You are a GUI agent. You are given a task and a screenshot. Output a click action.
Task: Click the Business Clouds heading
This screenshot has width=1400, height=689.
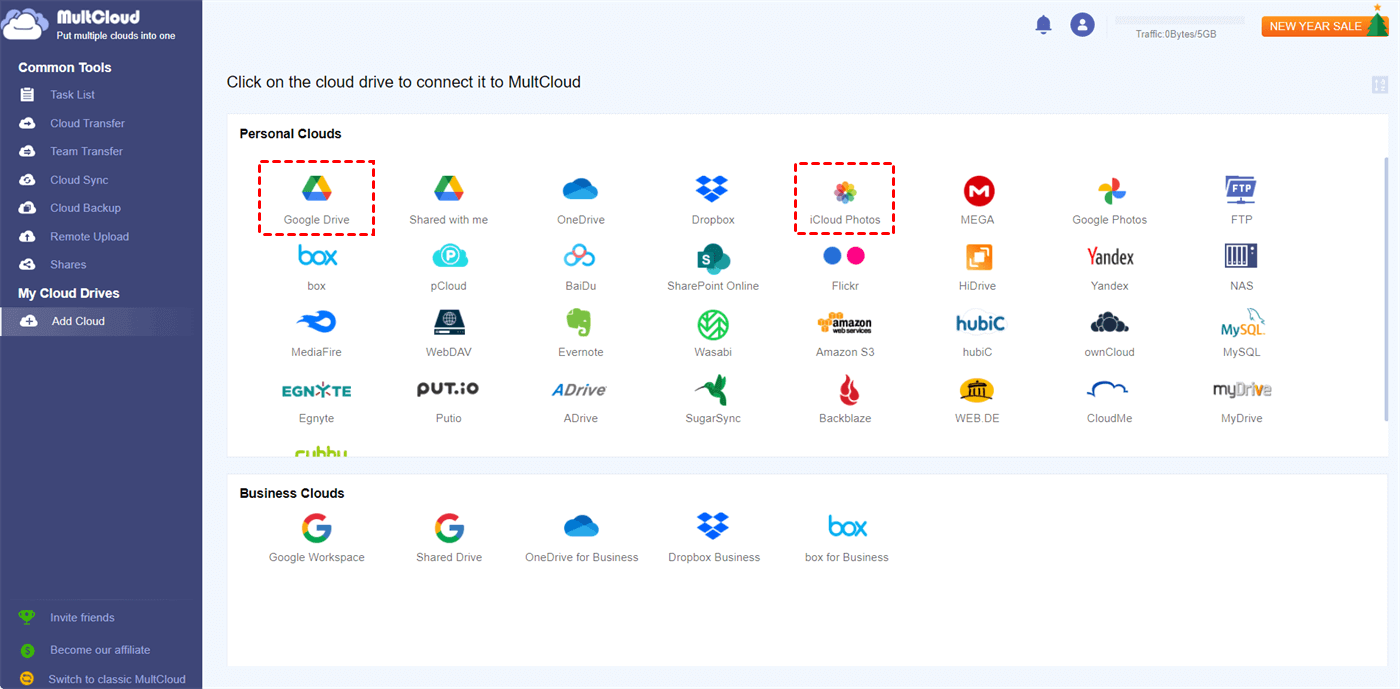point(292,493)
